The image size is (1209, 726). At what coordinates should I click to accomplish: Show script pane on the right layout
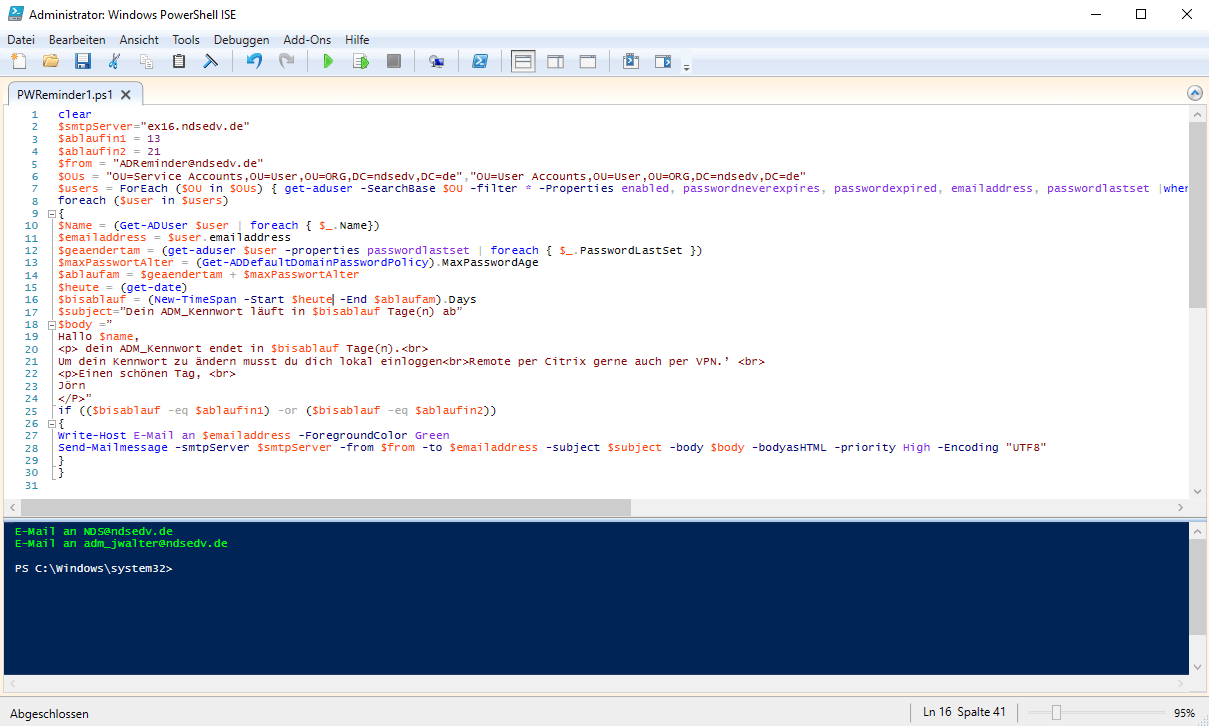[x=555, y=62]
